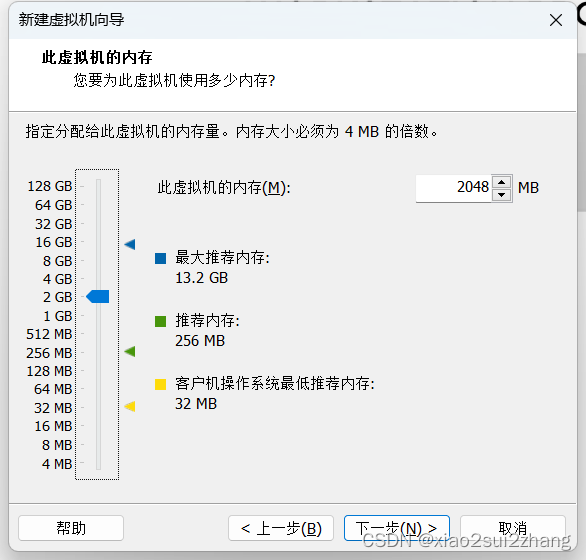Cancel the wizard via 取消 button
The width and height of the screenshot is (586, 560).
pyautogui.click(x=513, y=528)
